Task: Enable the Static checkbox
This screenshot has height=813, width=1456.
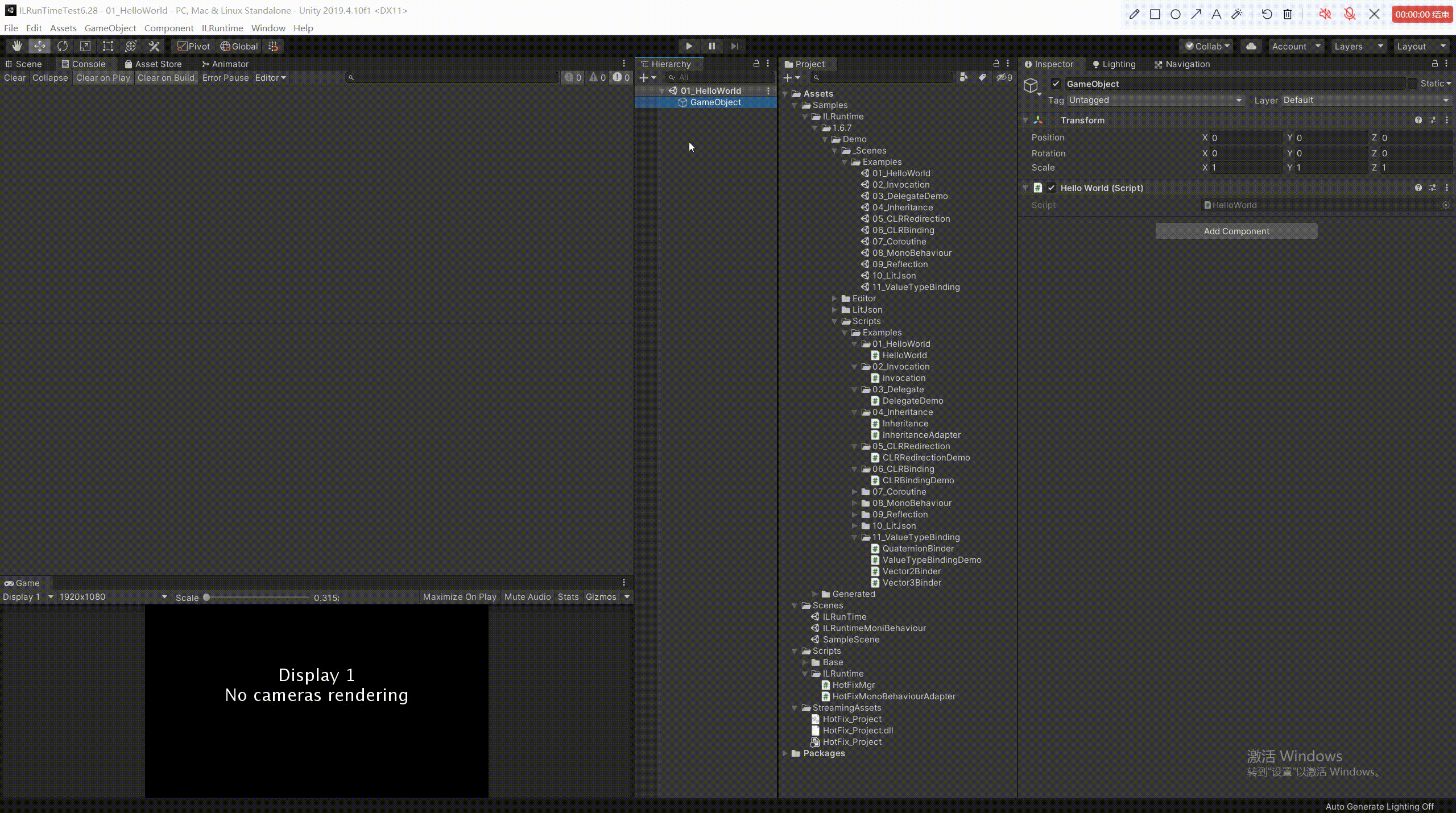Action: click(x=1412, y=84)
